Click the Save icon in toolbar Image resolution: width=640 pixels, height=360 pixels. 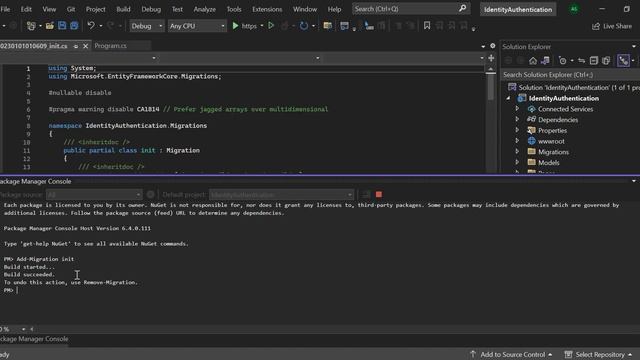62,26
